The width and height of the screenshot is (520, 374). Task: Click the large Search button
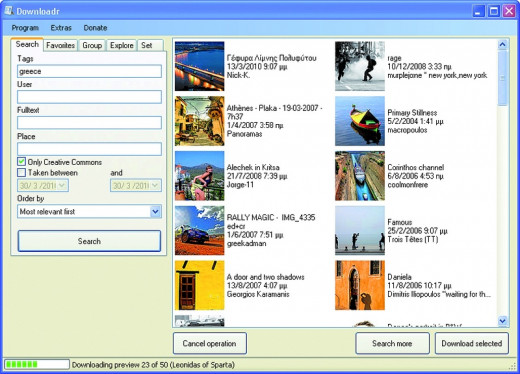[x=89, y=241]
